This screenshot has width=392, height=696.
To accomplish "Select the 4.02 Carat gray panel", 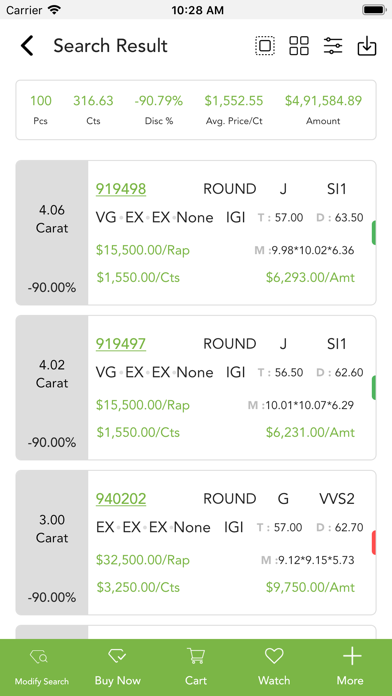I will click(52, 388).
